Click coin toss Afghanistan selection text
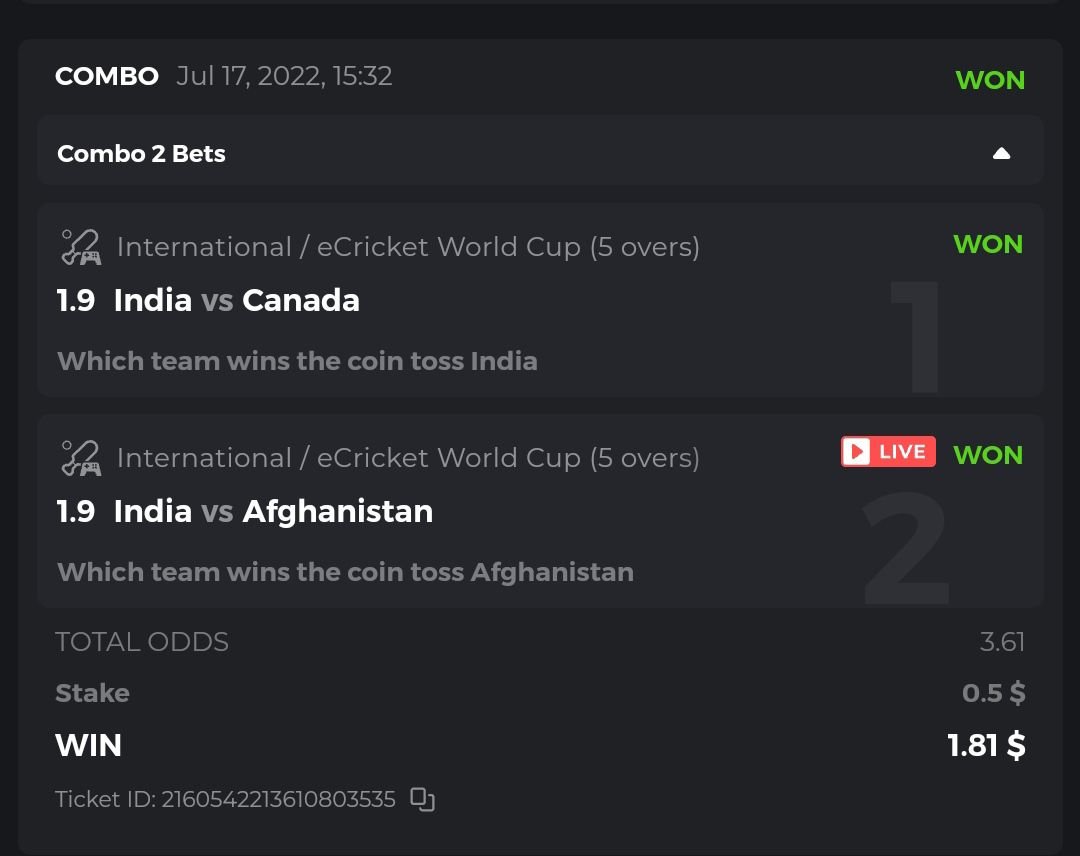 [x=345, y=572]
